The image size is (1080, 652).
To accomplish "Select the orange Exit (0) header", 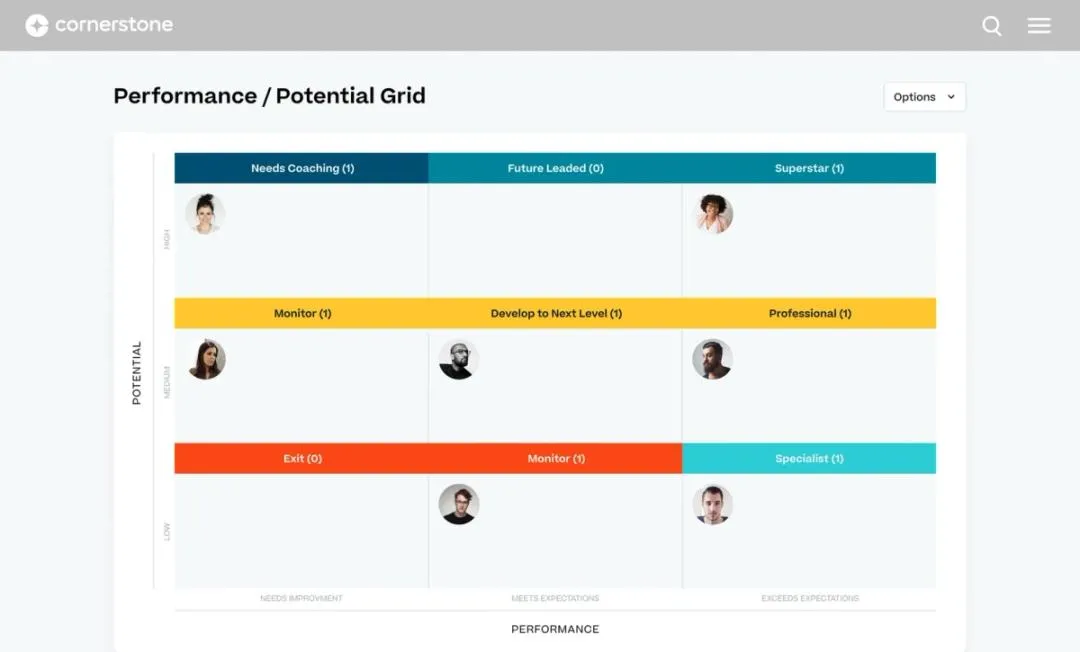I will 302,459.
